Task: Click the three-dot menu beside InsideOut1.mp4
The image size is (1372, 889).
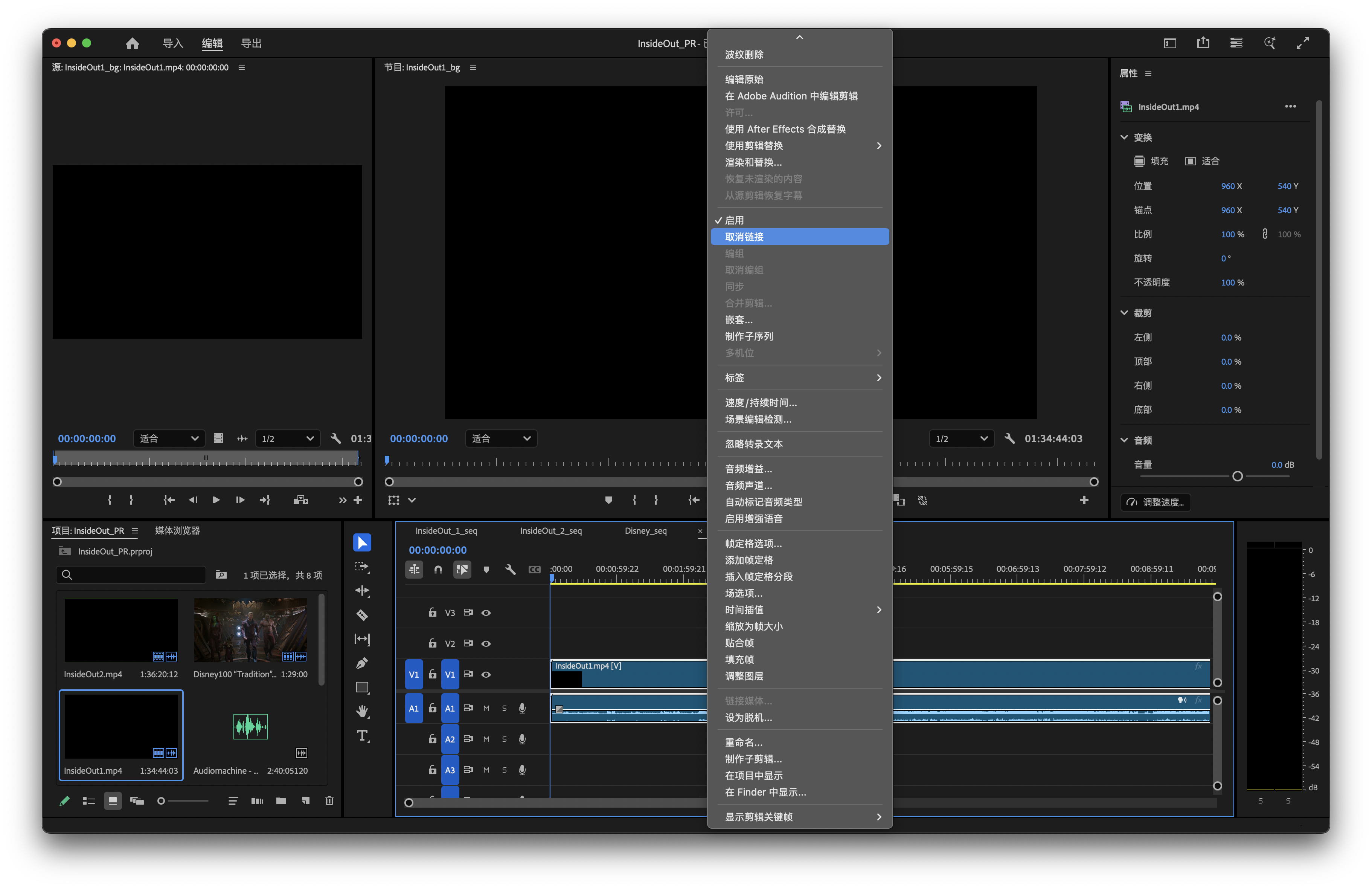Action: (1290, 106)
